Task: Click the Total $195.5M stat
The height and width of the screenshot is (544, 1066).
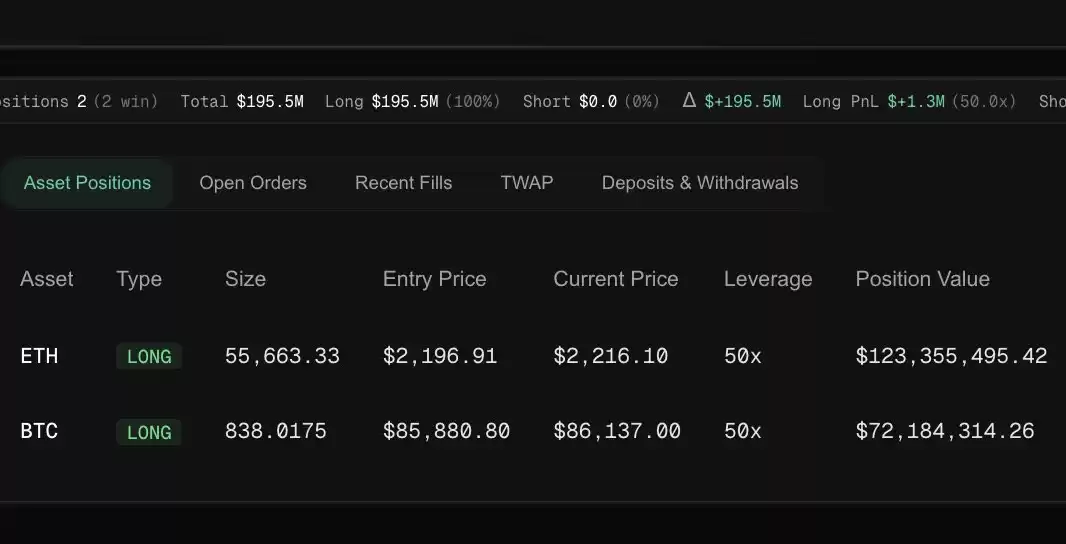Action: point(242,101)
